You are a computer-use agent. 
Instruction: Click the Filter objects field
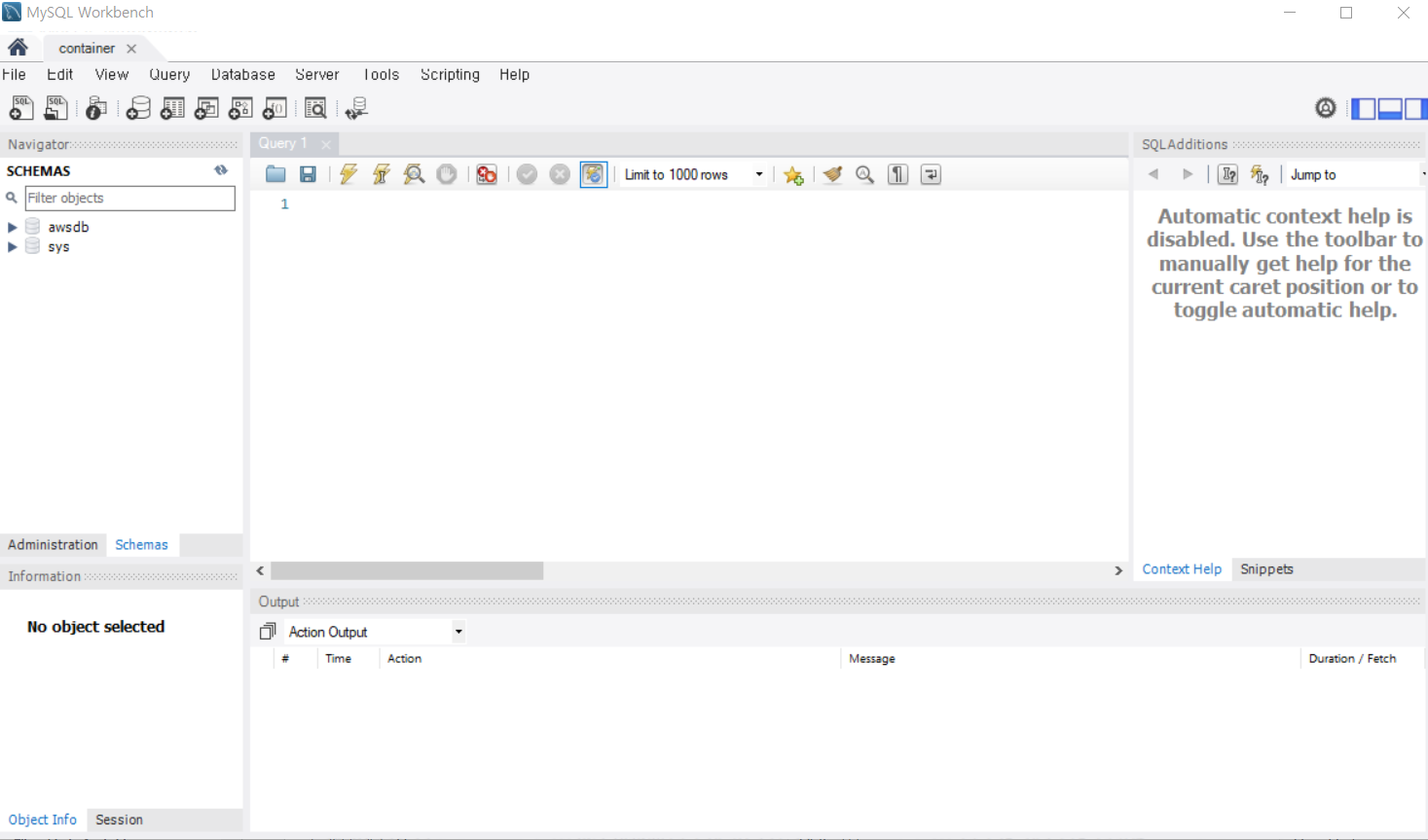130,198
